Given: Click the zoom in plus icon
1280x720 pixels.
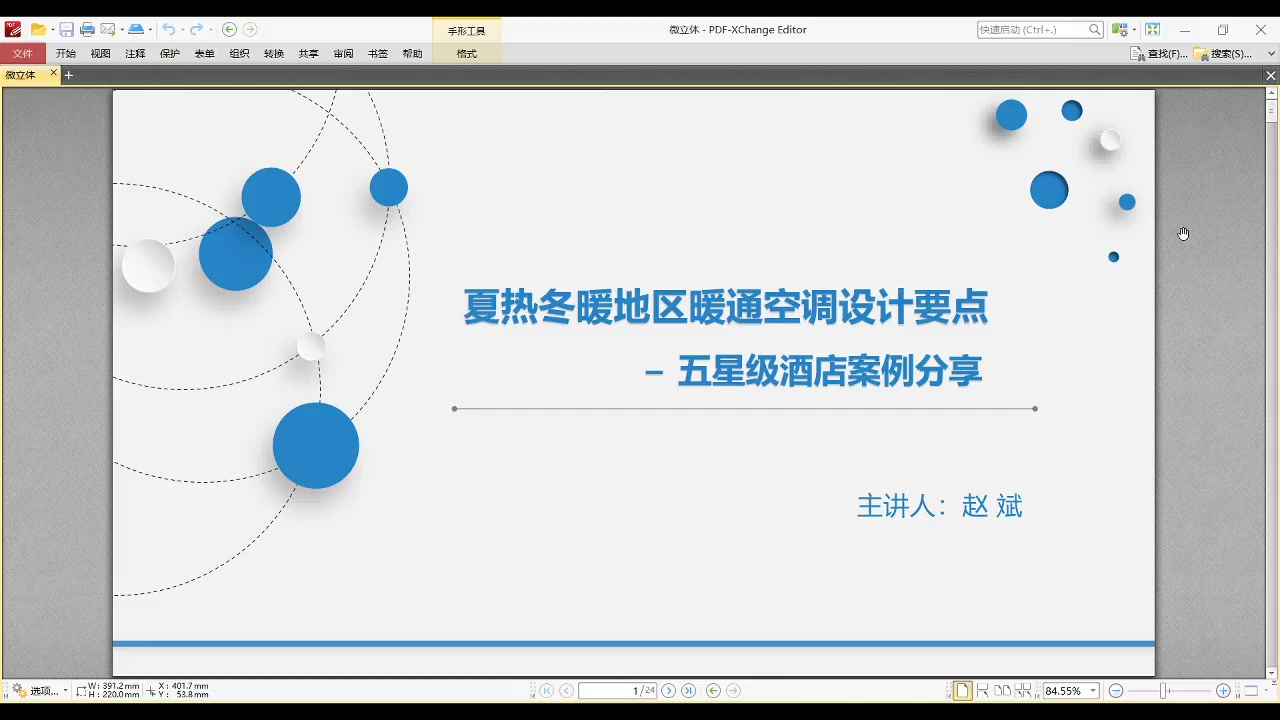Looking at the screenshot, I should click(1223, 691).
